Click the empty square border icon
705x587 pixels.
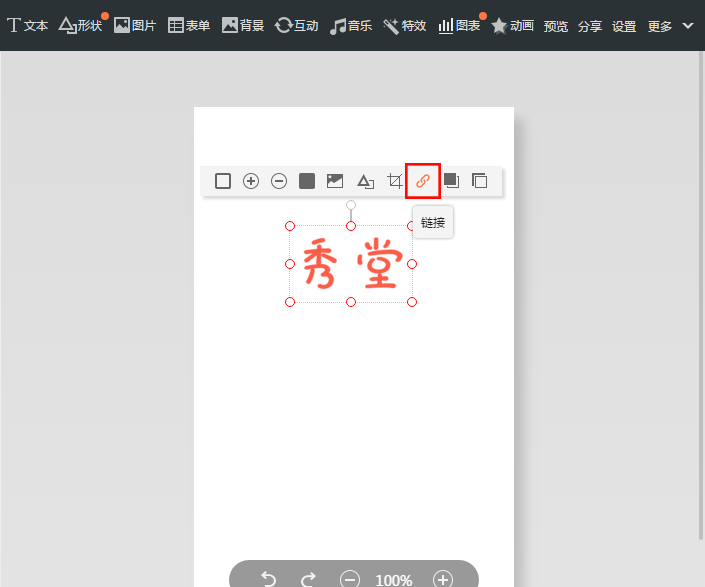pos(223,181)
